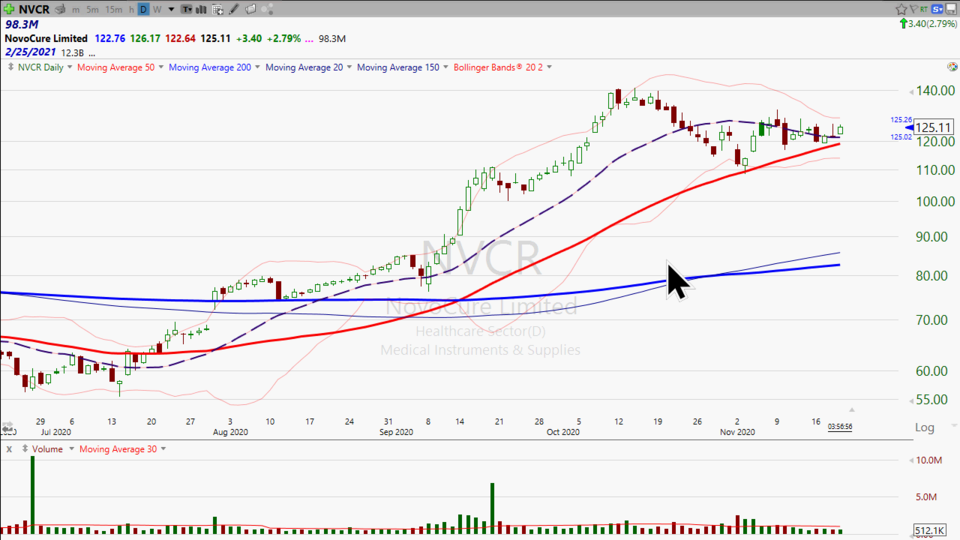The image size is (960, 540).
Task: Click the 98.3M value at top left
Action: coord(21,24)
